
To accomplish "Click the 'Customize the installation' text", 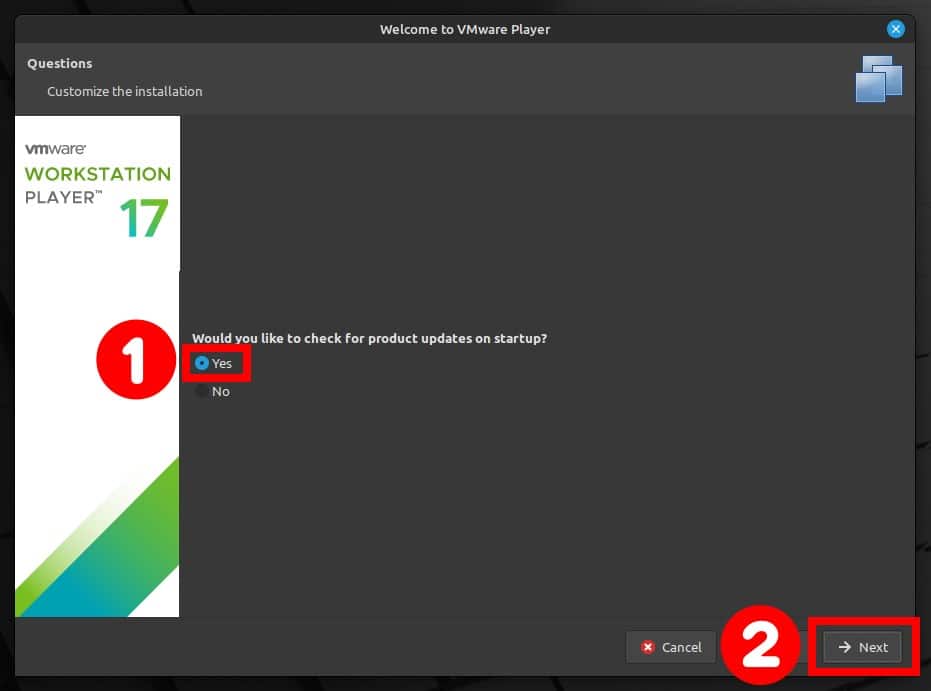I will (125, 91).
